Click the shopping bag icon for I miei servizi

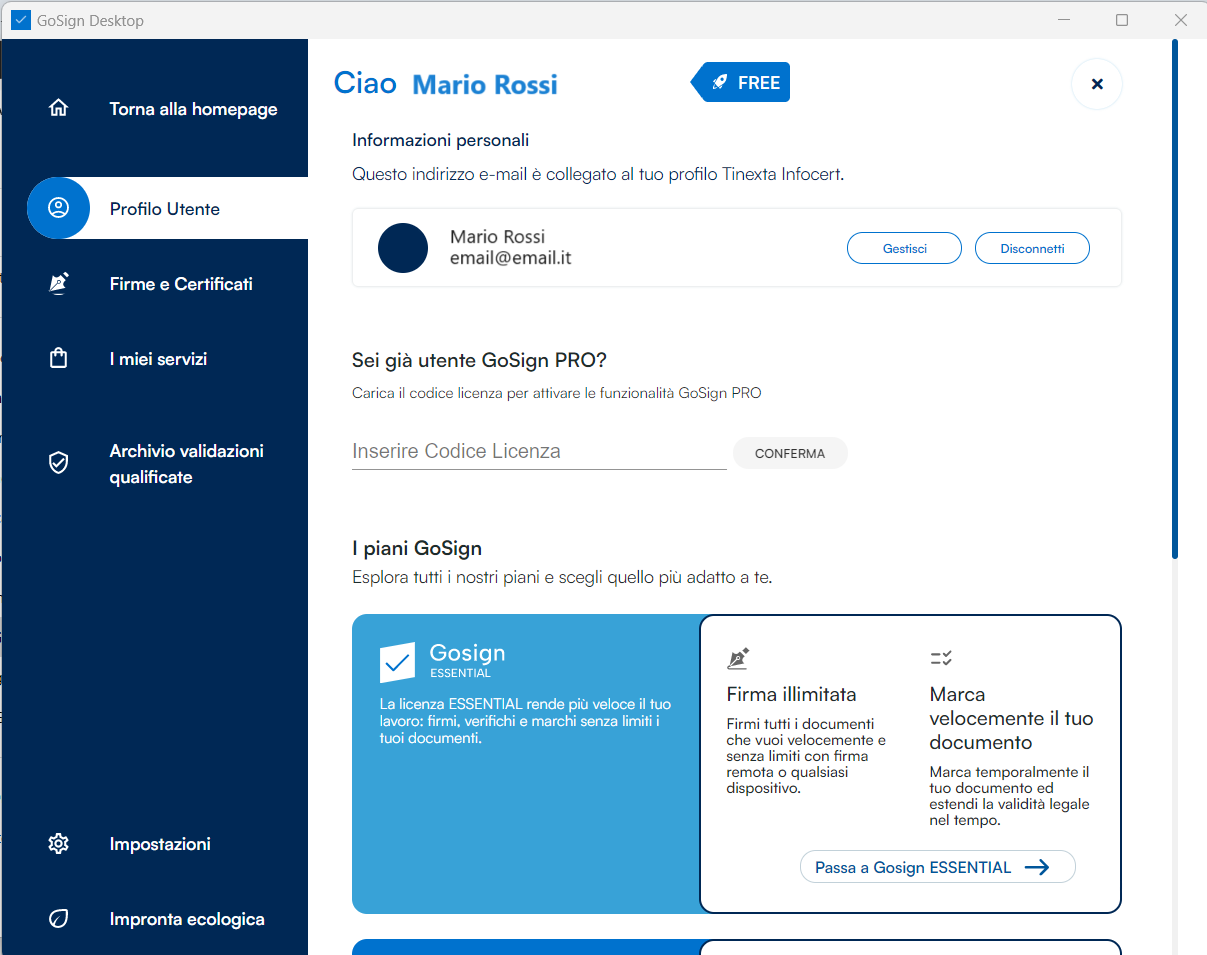click(x=59, y=359)
